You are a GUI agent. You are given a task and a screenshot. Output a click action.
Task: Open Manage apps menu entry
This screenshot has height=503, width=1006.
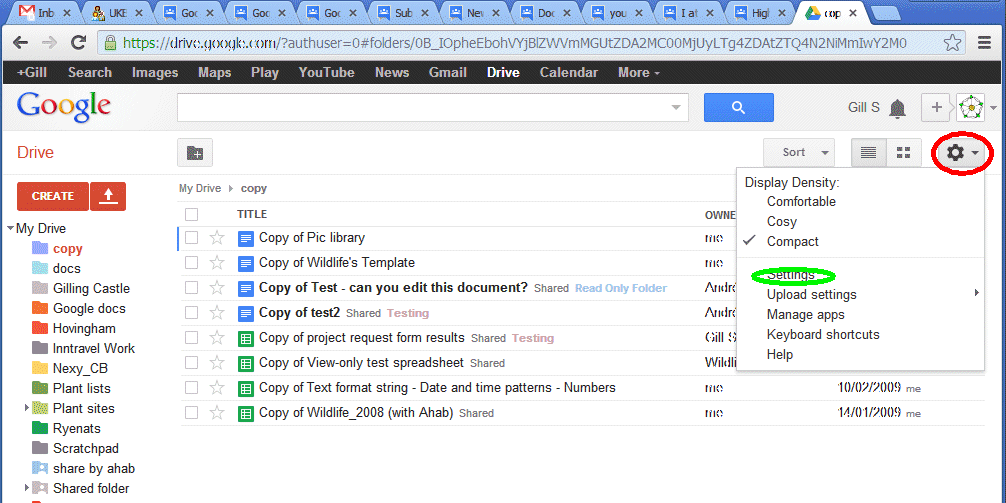pyautogui.click(x=806, y=315)
